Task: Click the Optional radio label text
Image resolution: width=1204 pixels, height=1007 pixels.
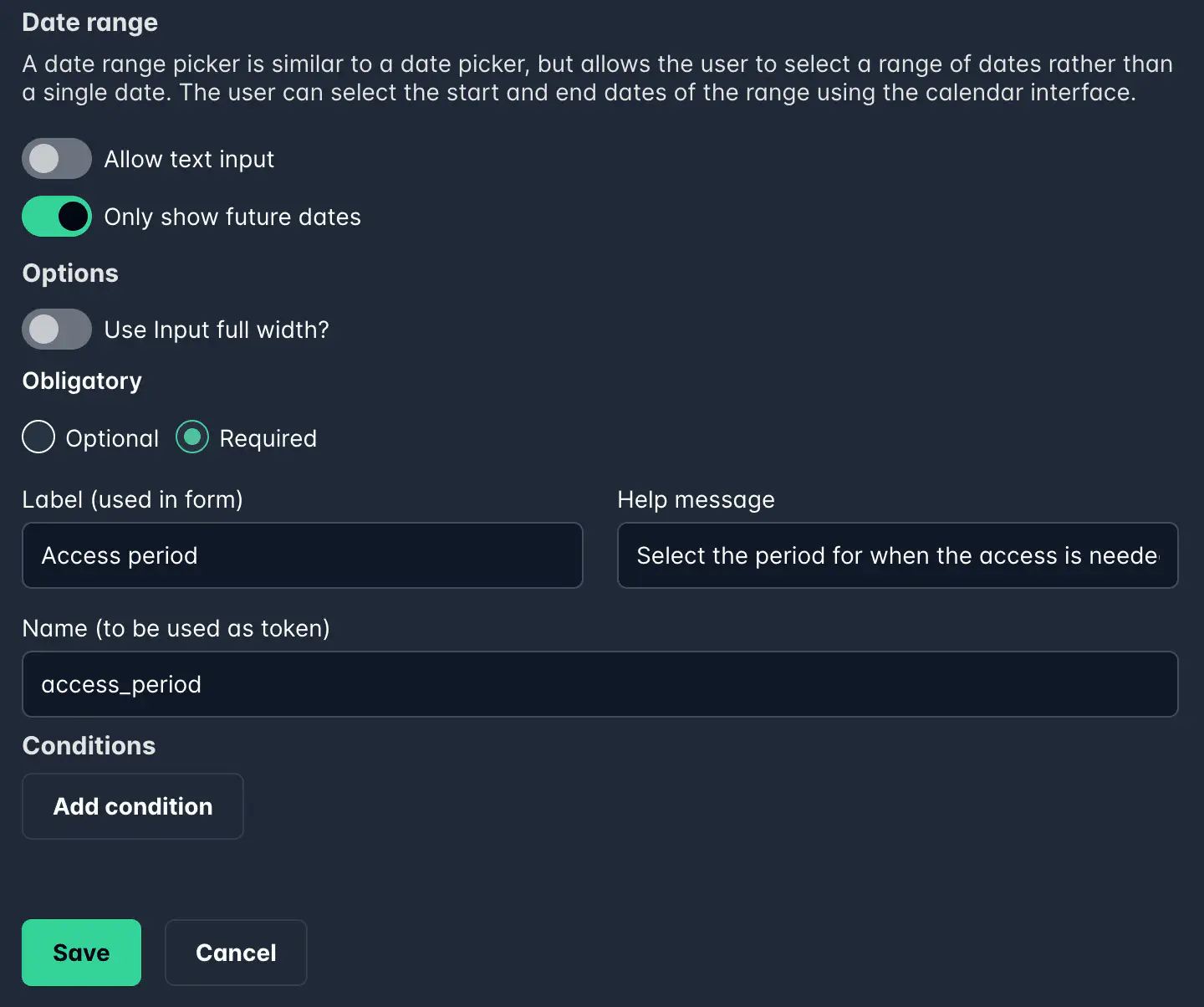Action: (112, 437)
